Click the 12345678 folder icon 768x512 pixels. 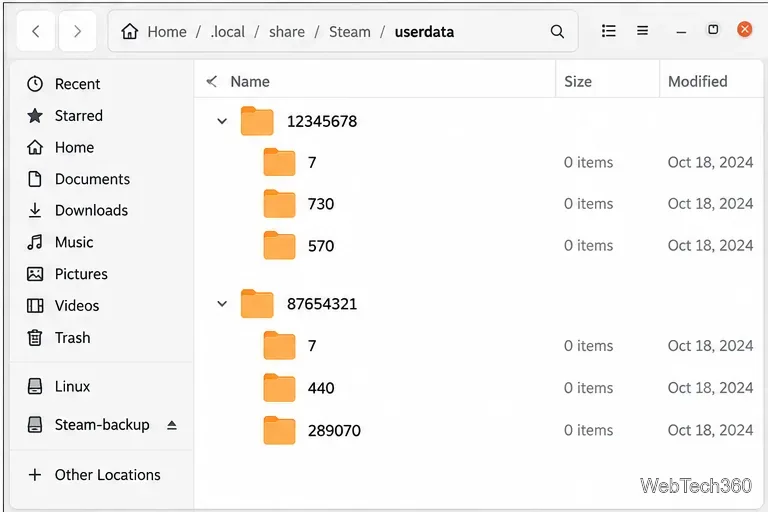click(257, 121)
